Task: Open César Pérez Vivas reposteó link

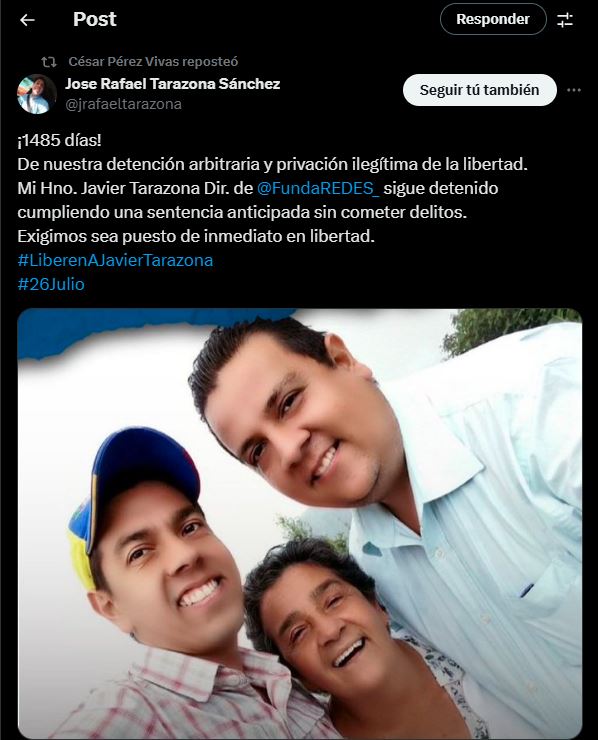Action: [x=153, y=61]
